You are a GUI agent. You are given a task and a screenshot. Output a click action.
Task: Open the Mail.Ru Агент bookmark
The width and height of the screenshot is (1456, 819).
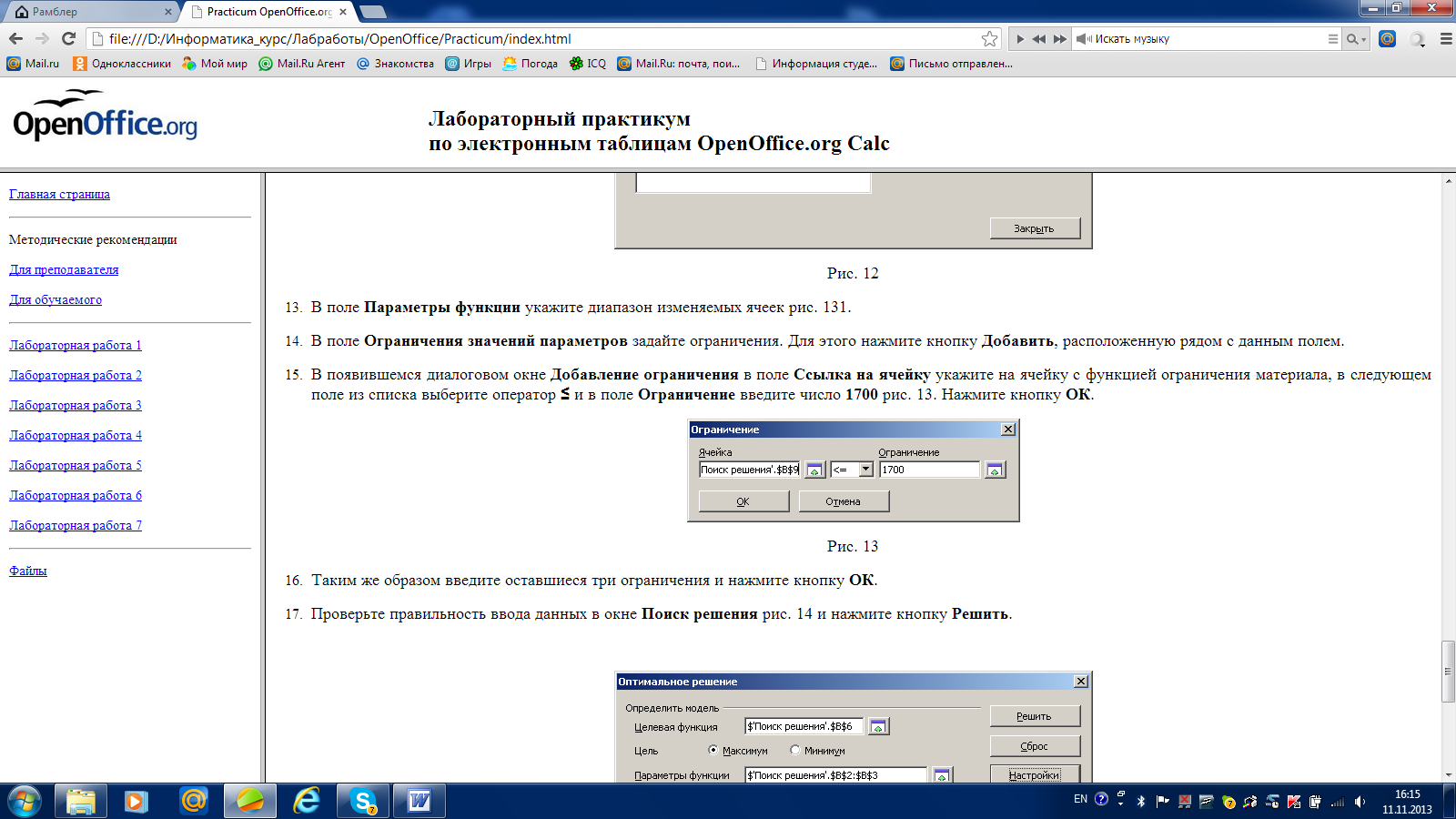coord(302,64)
